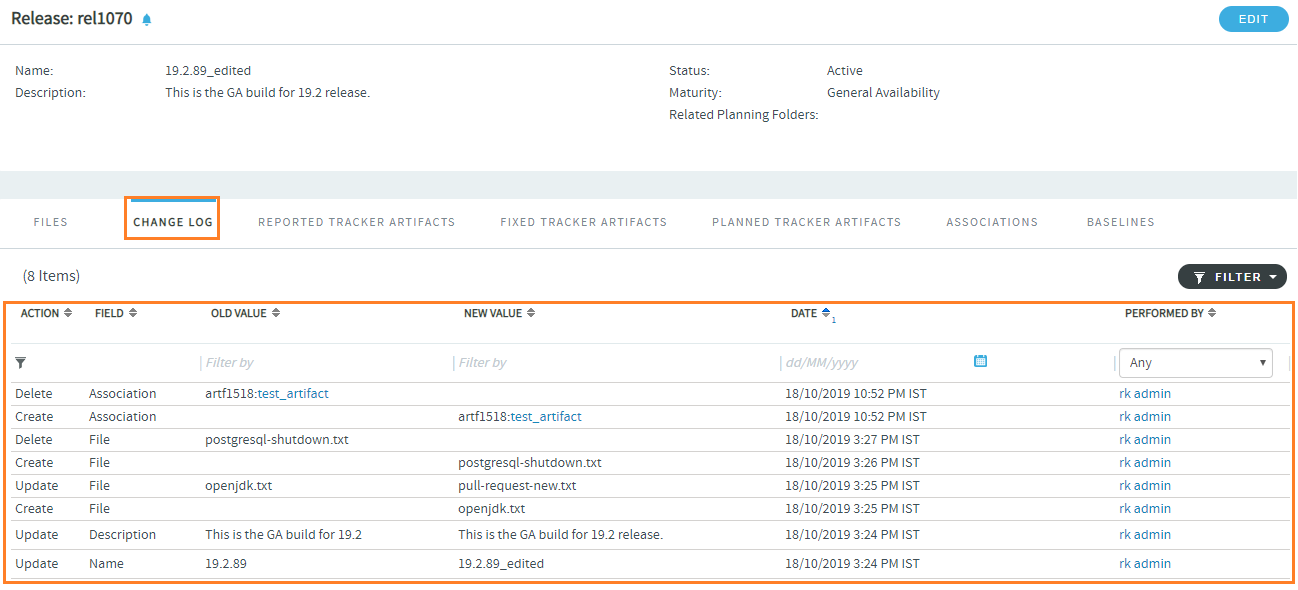1298x590 pixels.
Task: Click the dd/MM/yyyy date filter field
Action: point(875,363)
